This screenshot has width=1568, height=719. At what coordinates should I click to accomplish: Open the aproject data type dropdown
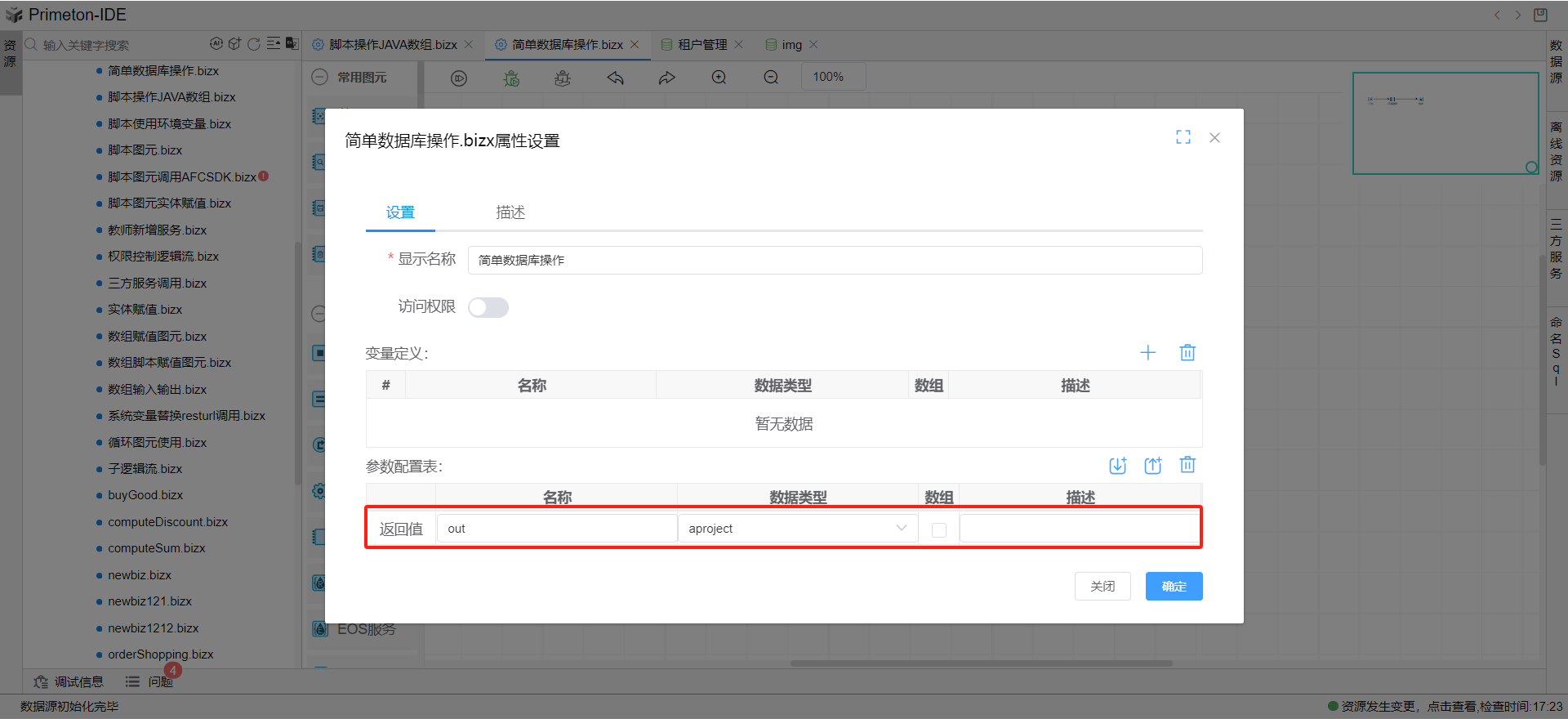coord(797,529)
